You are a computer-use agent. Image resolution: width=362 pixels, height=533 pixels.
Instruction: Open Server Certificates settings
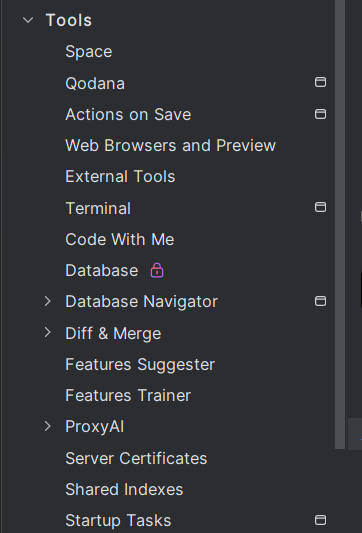pyautogui.click(x=136, y=458)
